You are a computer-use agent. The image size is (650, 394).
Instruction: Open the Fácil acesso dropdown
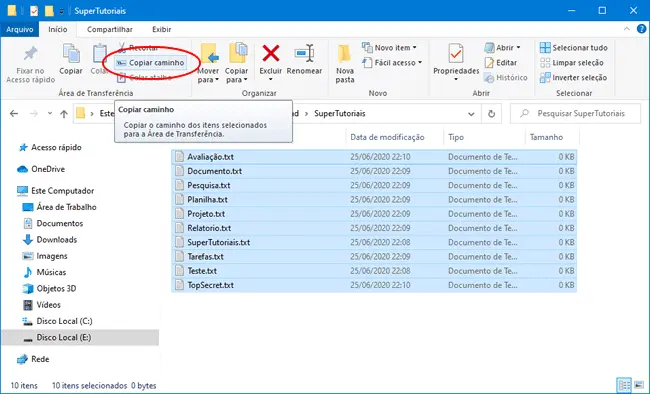click(392, 63)
